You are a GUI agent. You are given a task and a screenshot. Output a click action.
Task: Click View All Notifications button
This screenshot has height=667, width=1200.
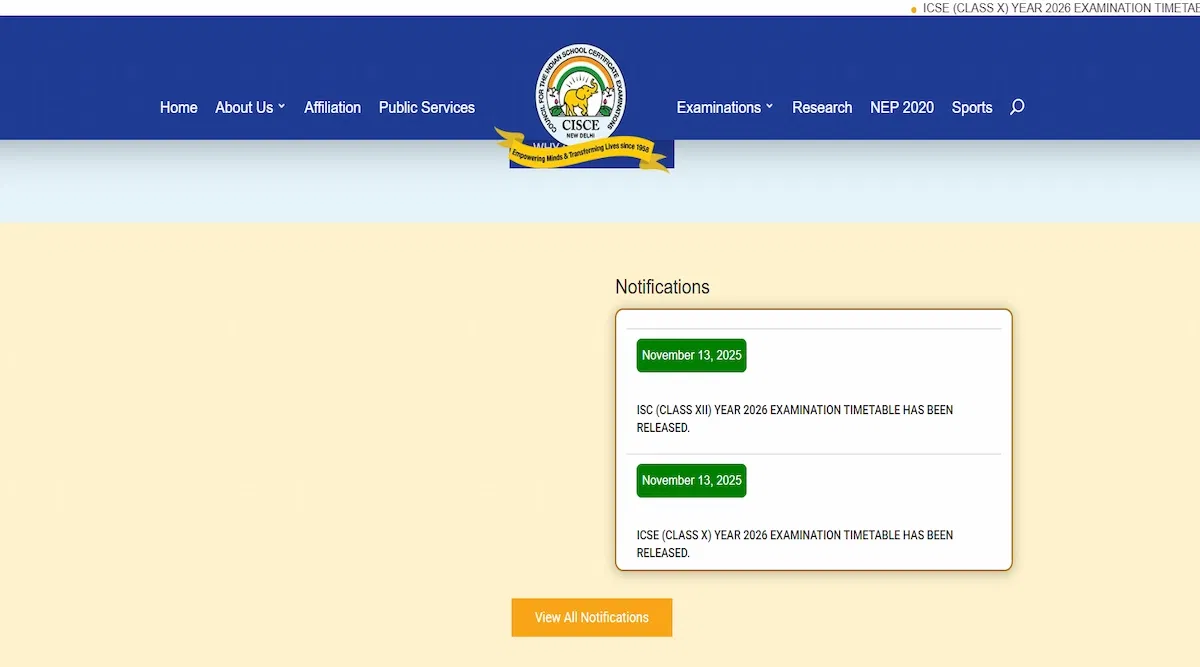click(x=592, y=617)
